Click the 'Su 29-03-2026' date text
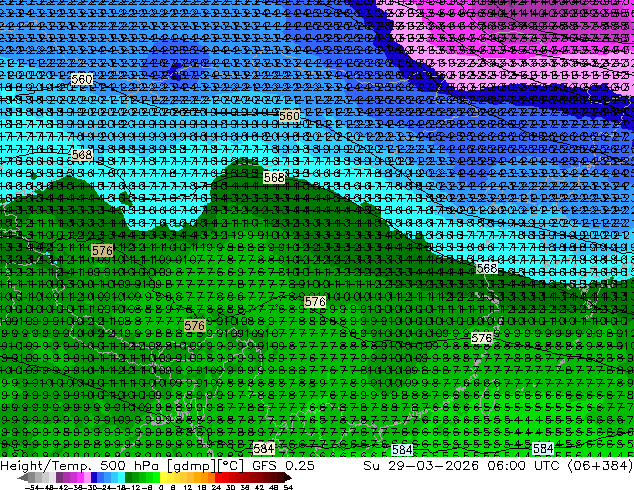 tap(421, 465)
